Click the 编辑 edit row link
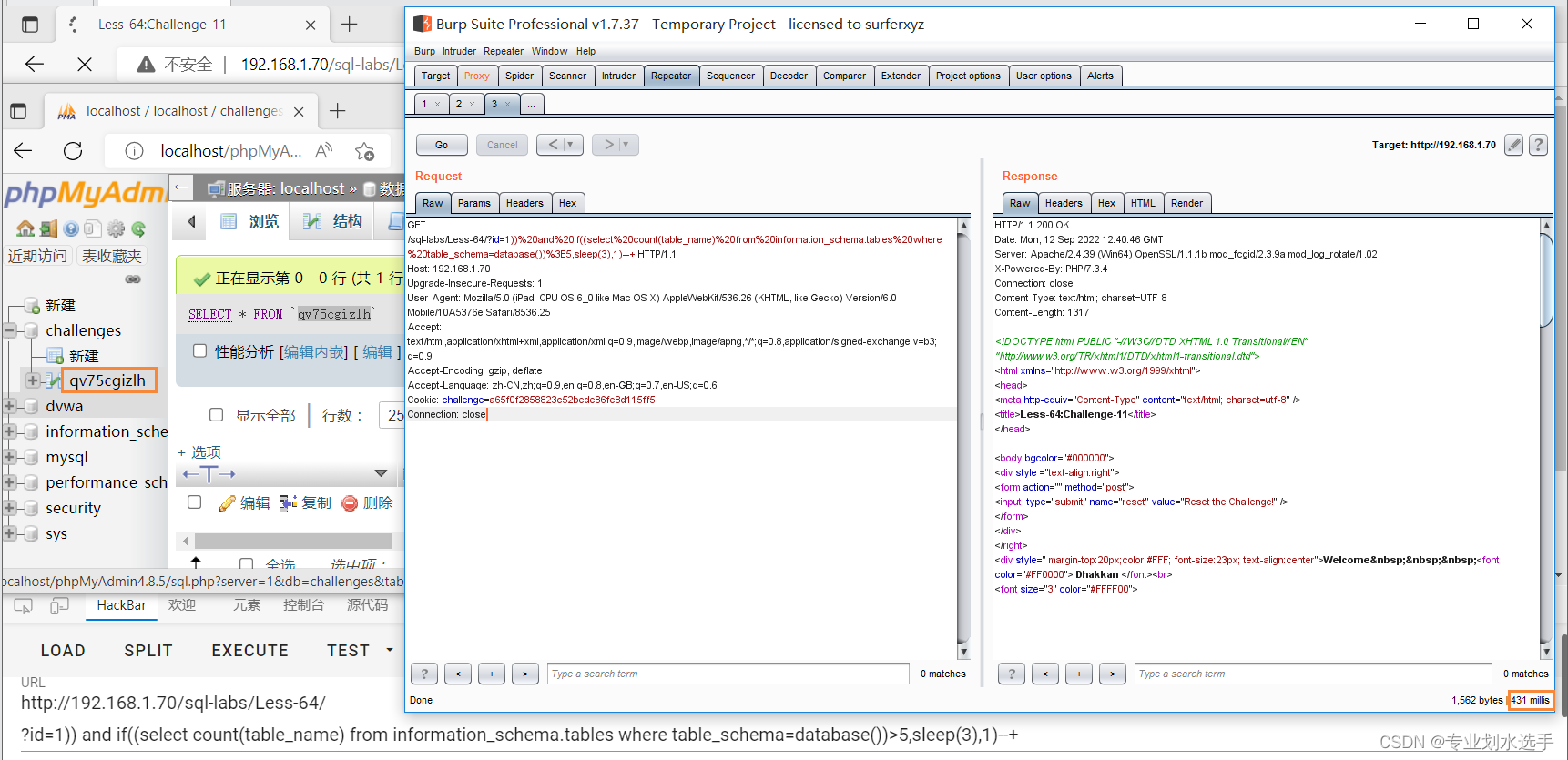1568x760 pixels. pos(244,502)
